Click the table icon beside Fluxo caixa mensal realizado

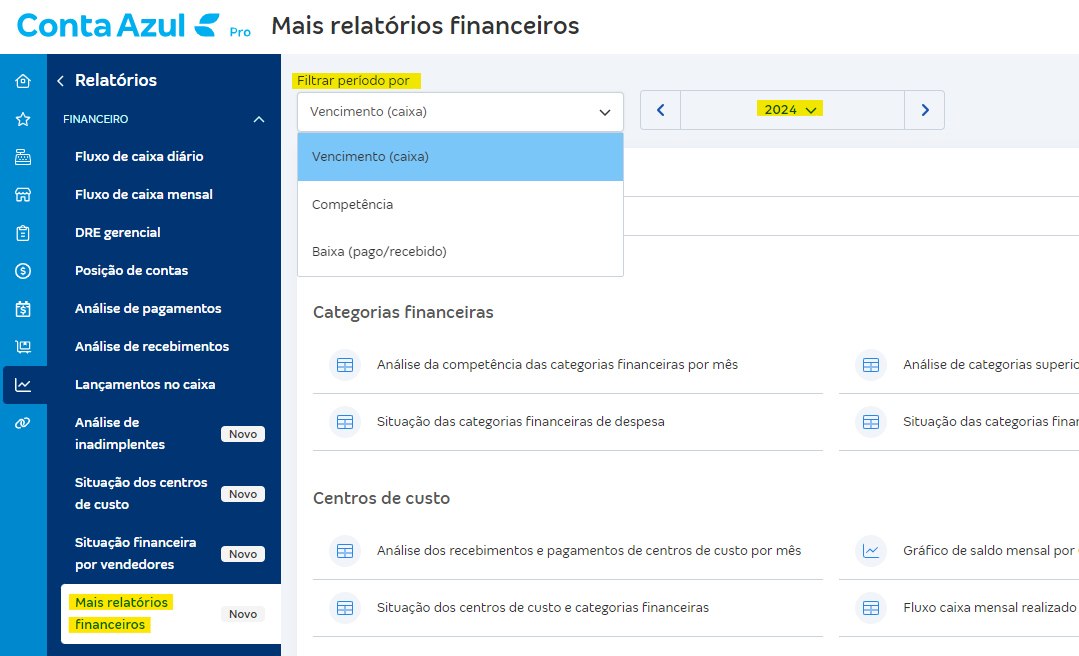(870, 608)
